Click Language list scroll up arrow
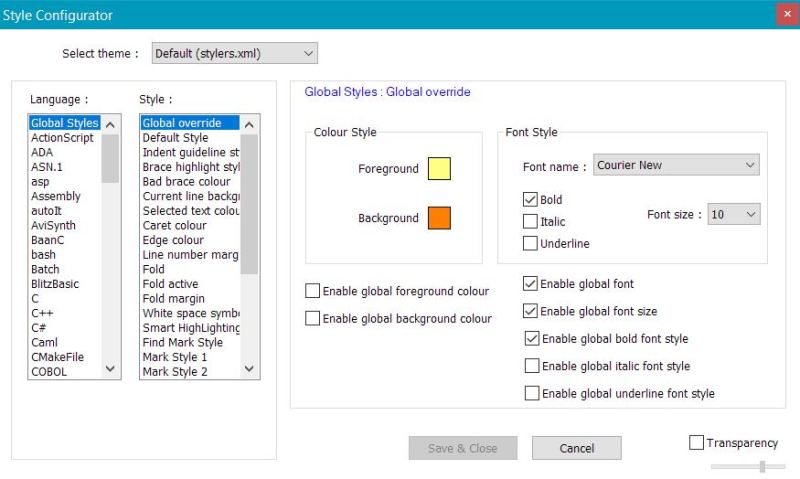The height and width of the screenshot is (479, 800). [110, 124]
